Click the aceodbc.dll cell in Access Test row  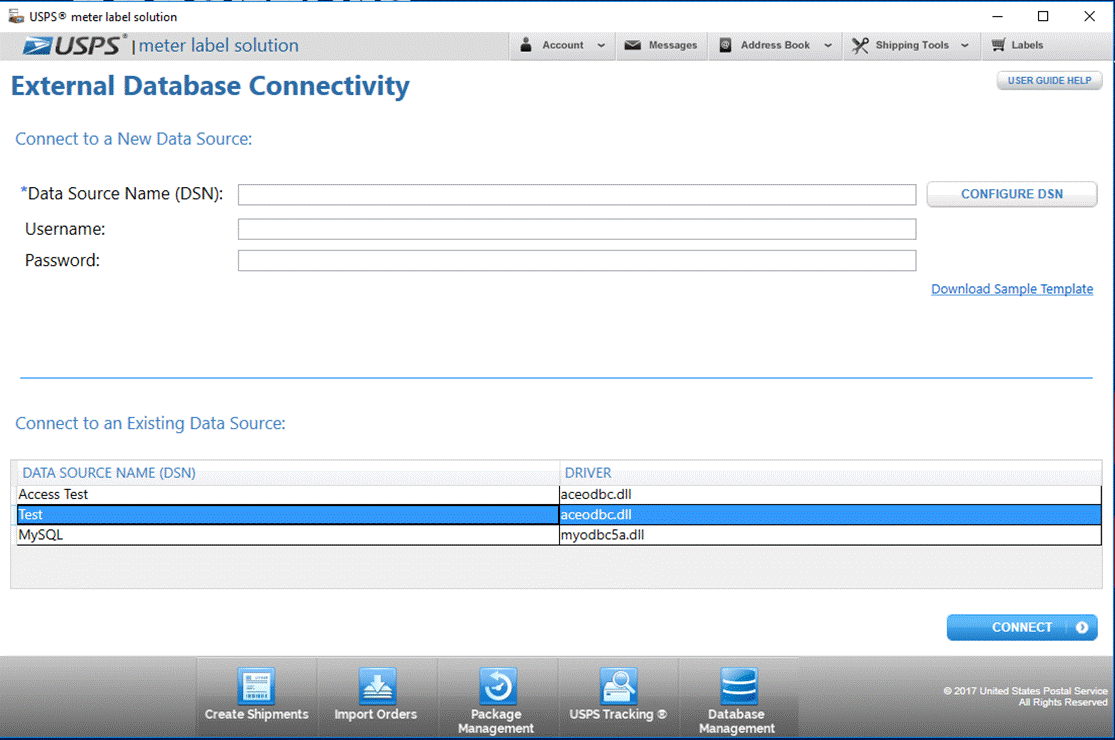(x=830, y=495)
